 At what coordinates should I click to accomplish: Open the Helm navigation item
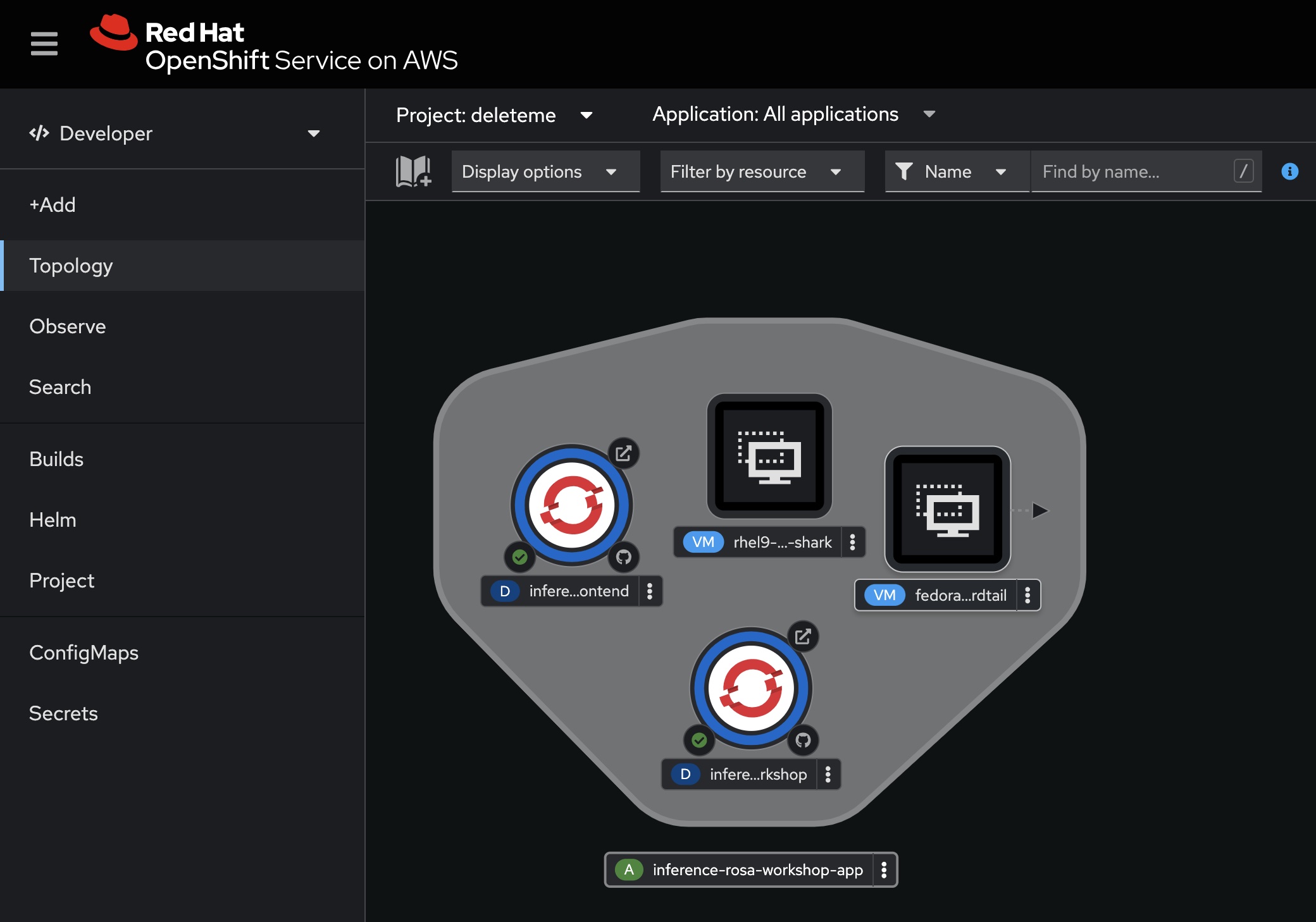pyautogui.click(x=53, y=520)
